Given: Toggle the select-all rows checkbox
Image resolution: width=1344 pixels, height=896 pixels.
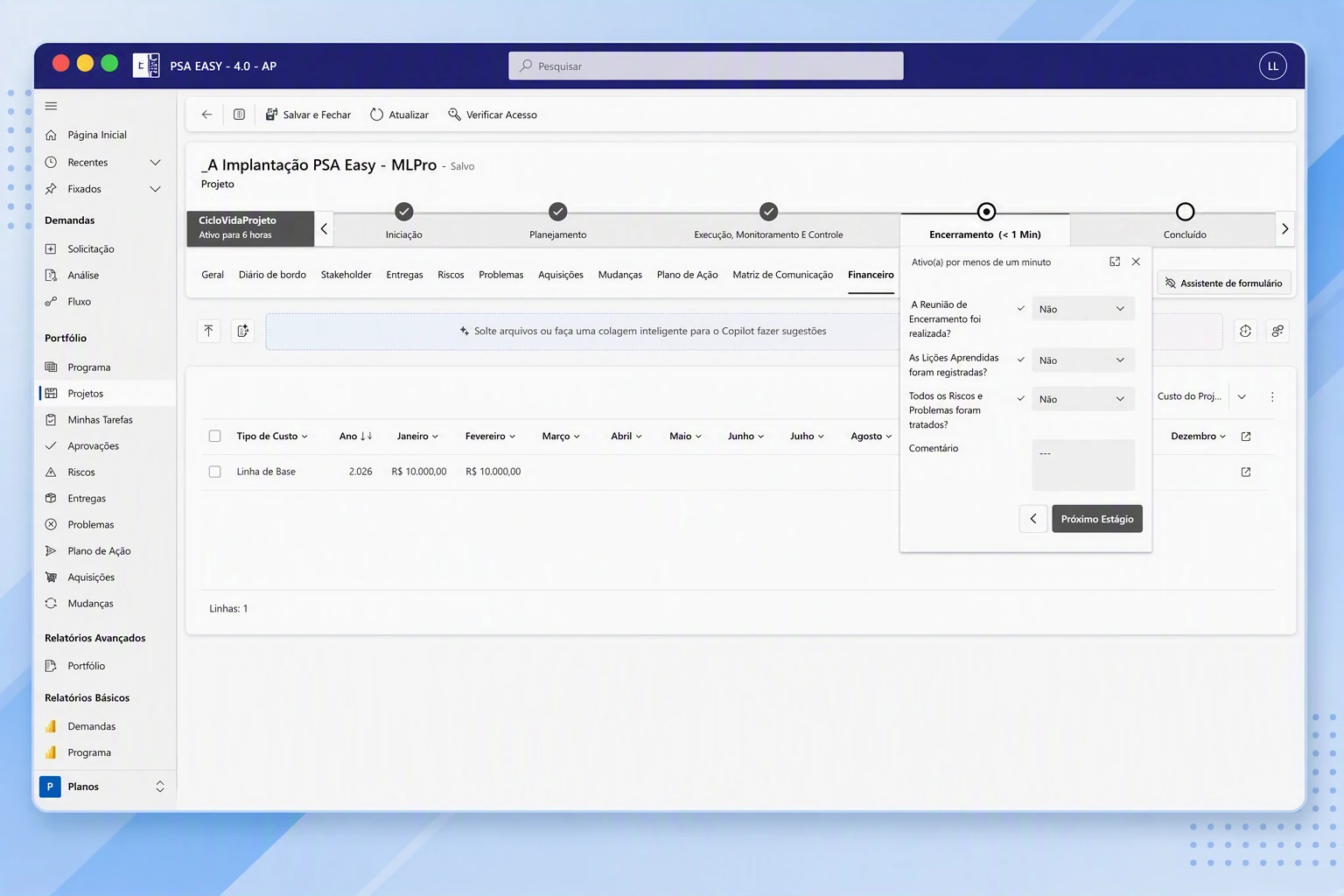Looking at the screenshot, I should [x=214, y=436].
